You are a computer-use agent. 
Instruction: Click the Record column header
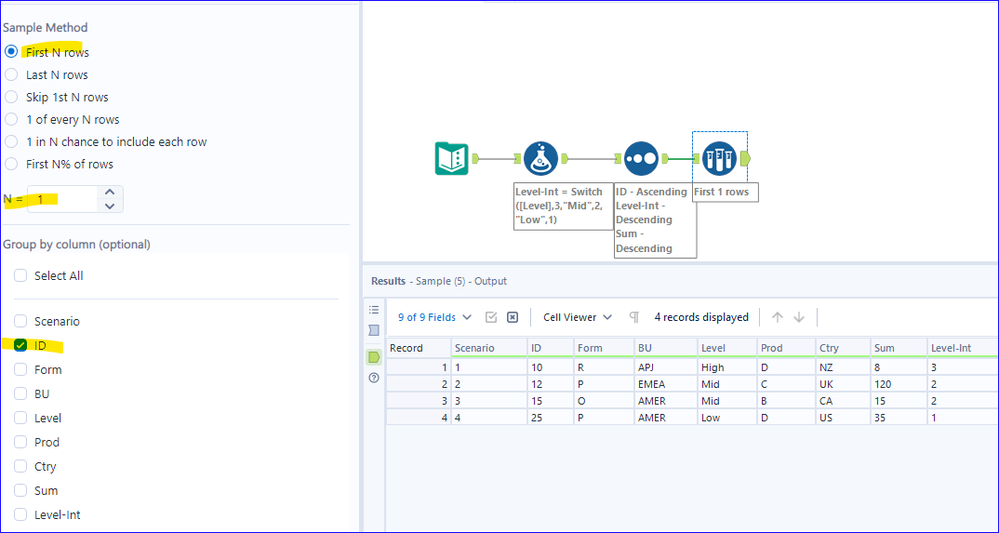[x=417, y=348]
